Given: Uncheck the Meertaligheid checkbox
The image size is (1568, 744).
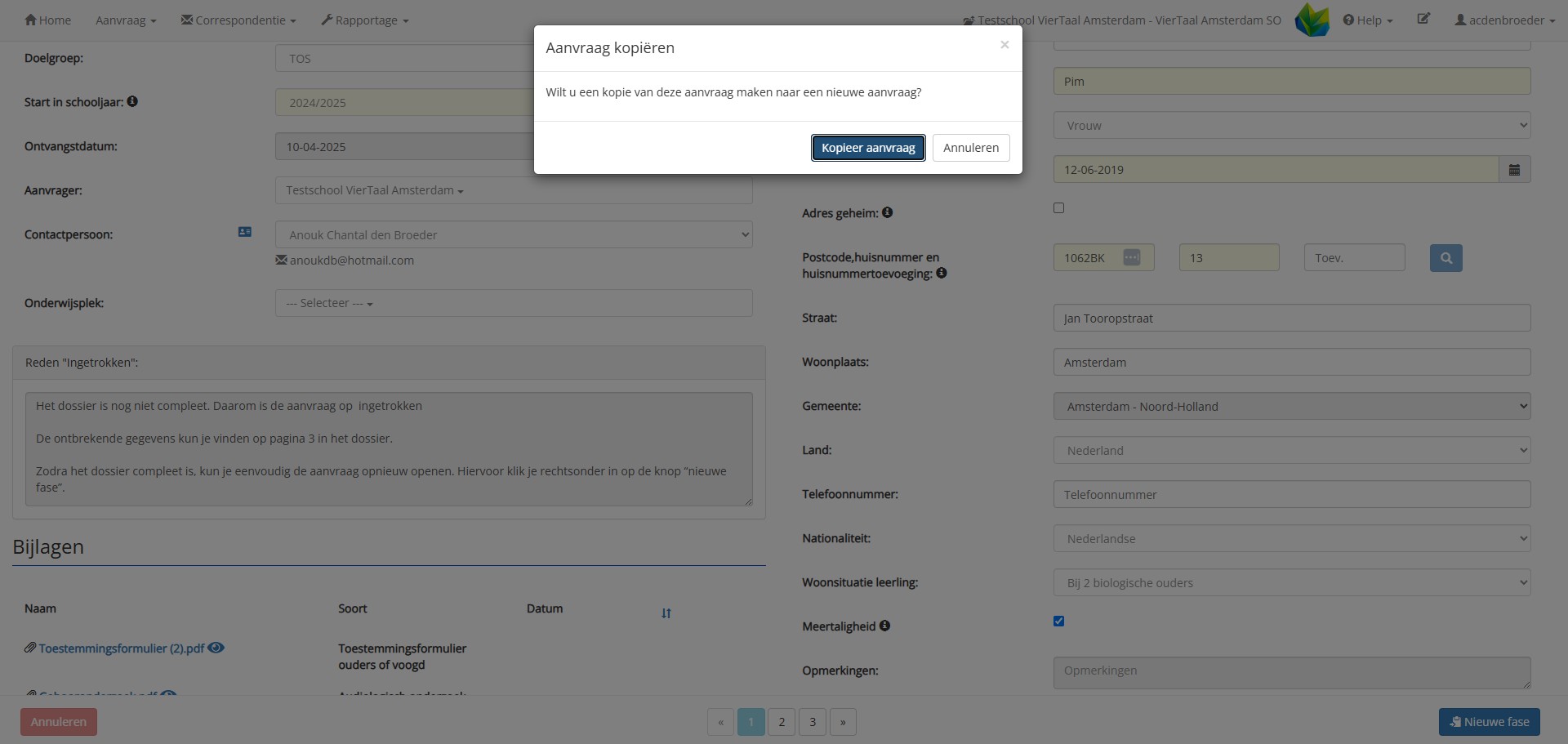Looking at the screenshot, I should click(1058, 621).
